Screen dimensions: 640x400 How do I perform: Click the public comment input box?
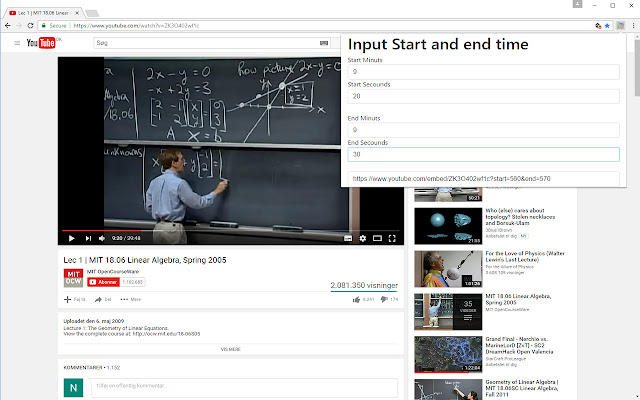(x=244, y=388)
